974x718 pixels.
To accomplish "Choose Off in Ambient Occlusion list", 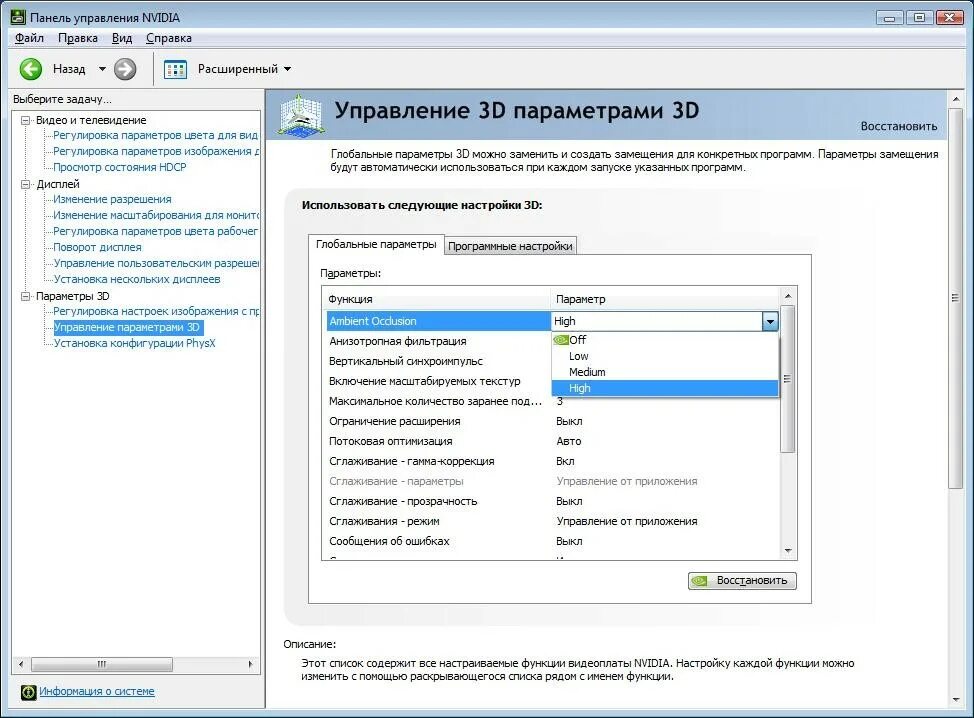I will pos(665,340).
